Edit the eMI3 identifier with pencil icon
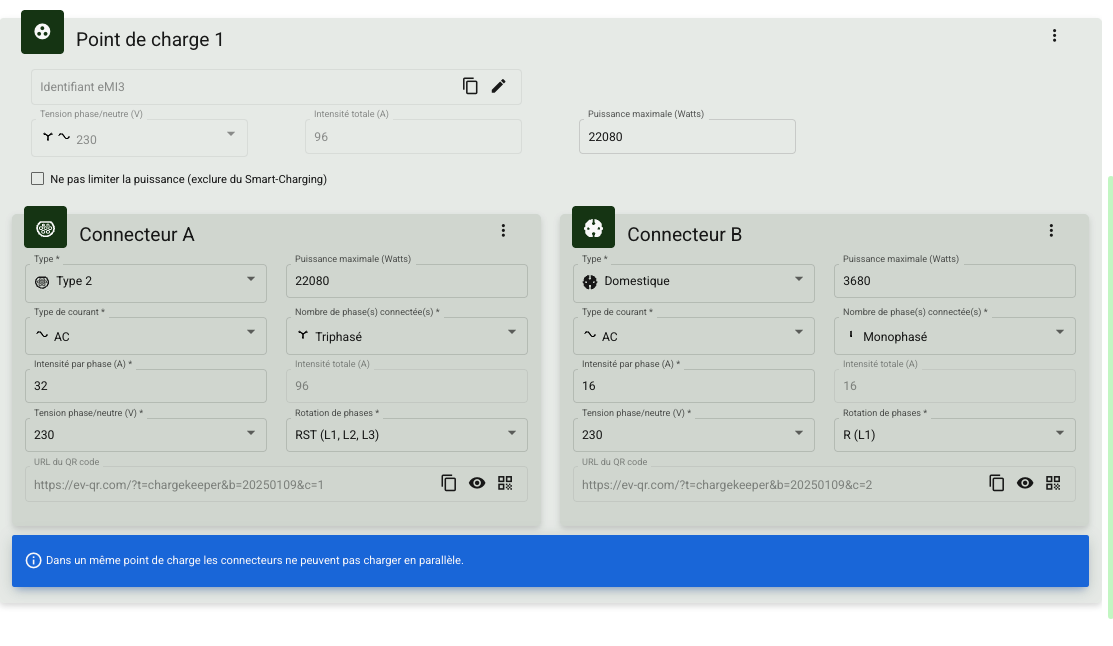 [x=499, y=87]
